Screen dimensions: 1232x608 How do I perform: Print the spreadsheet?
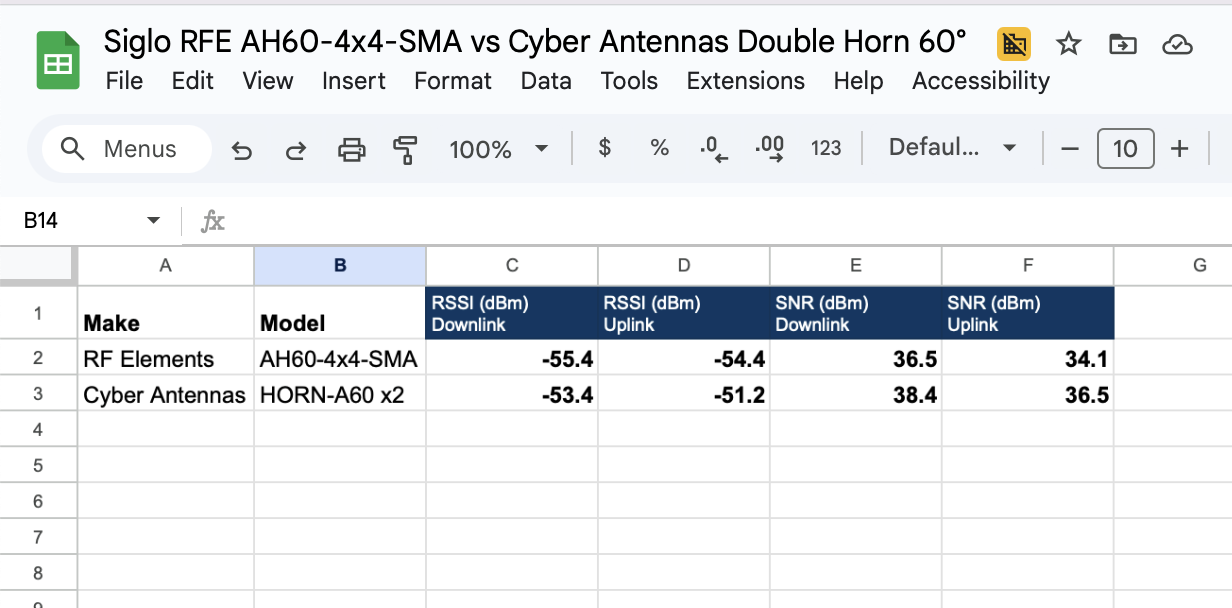[351, 150]
